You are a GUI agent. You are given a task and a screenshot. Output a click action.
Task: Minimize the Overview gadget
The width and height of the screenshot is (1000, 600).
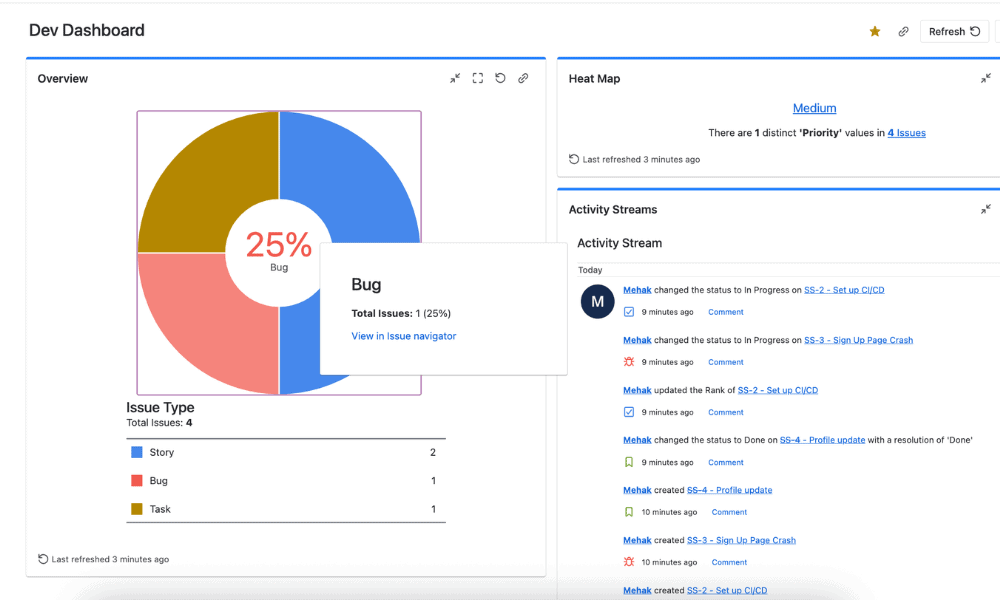455,78
